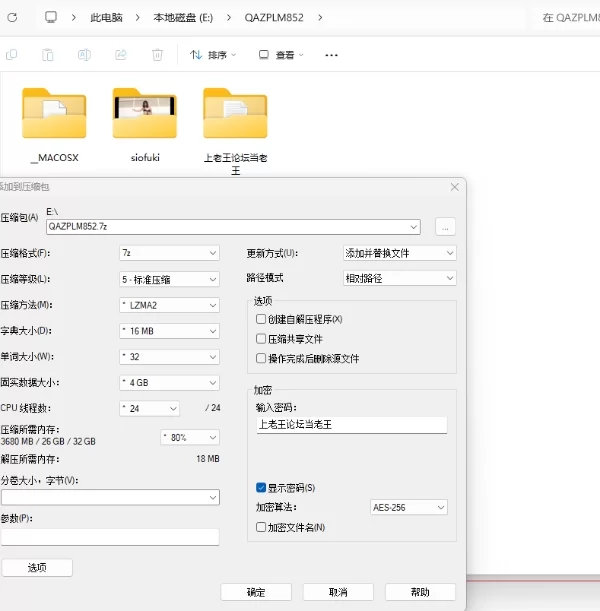This screenshot has height=611, width=600.
Task: Click the 确定 button
Action: pyautogui.click(x=256, y=592)
